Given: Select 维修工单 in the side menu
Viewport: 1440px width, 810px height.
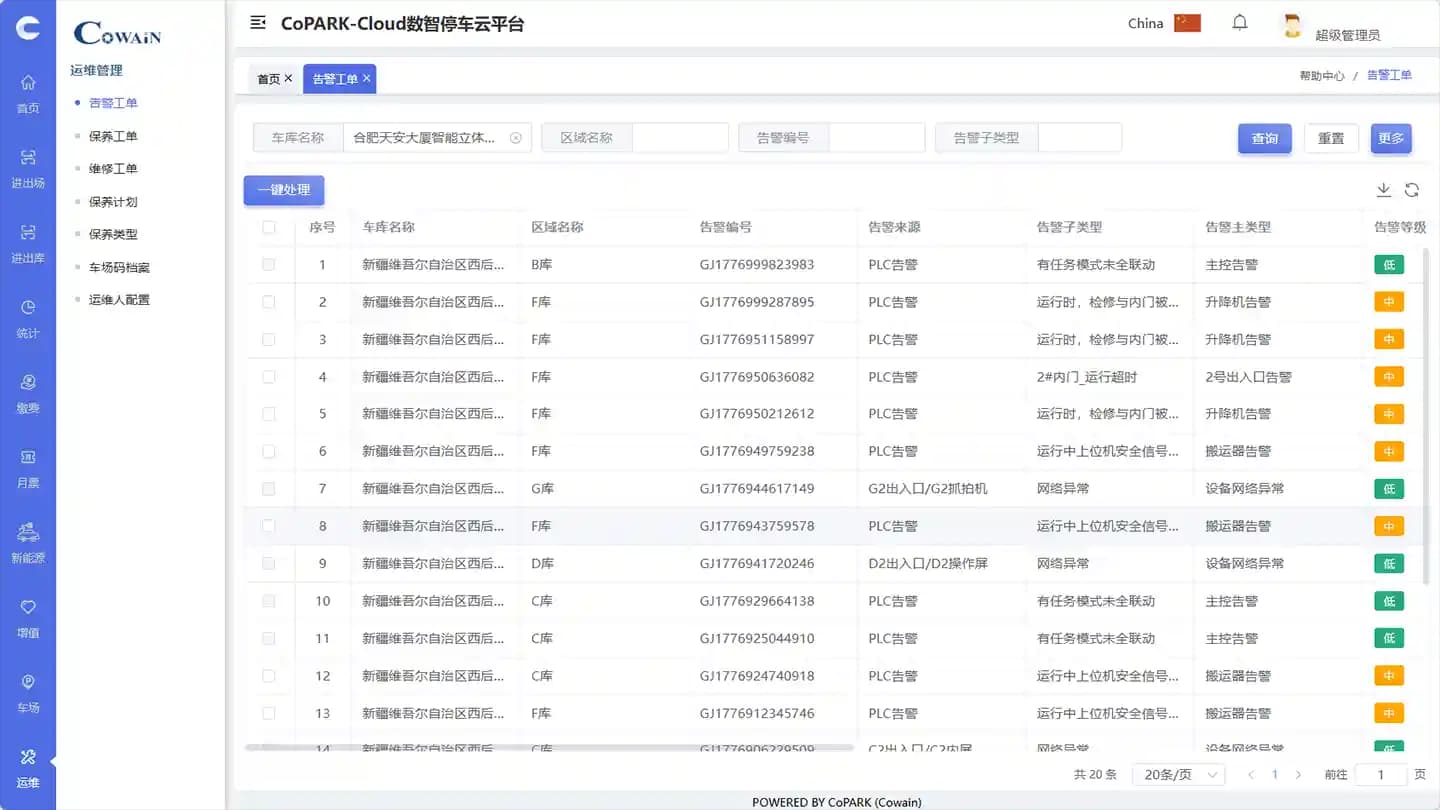Looking at the screenshot, I should pyautogui.click(x=113, y=169).
